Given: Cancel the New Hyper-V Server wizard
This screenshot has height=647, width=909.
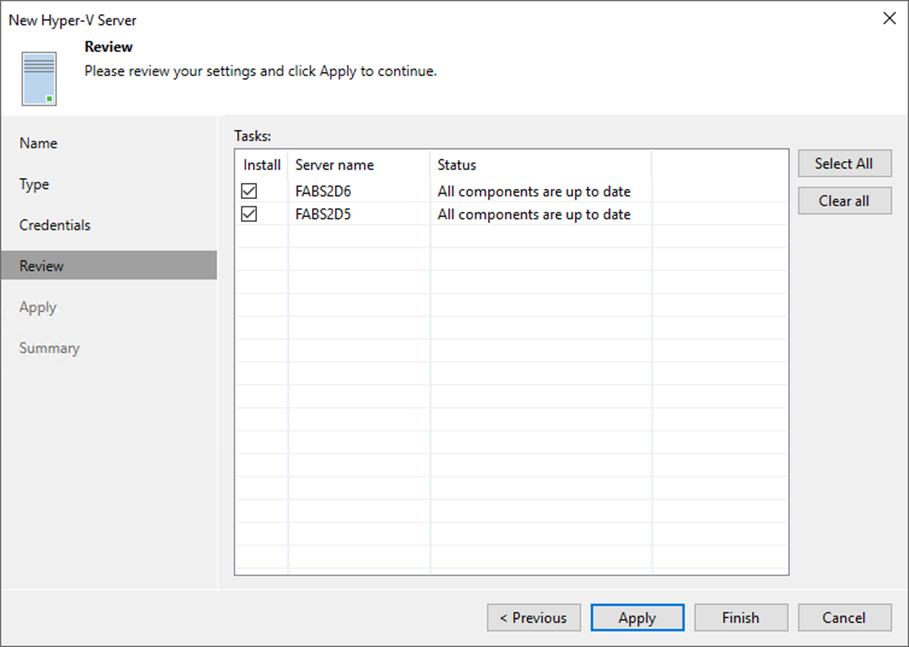Looking at the screenshot, I should [844, 617].
